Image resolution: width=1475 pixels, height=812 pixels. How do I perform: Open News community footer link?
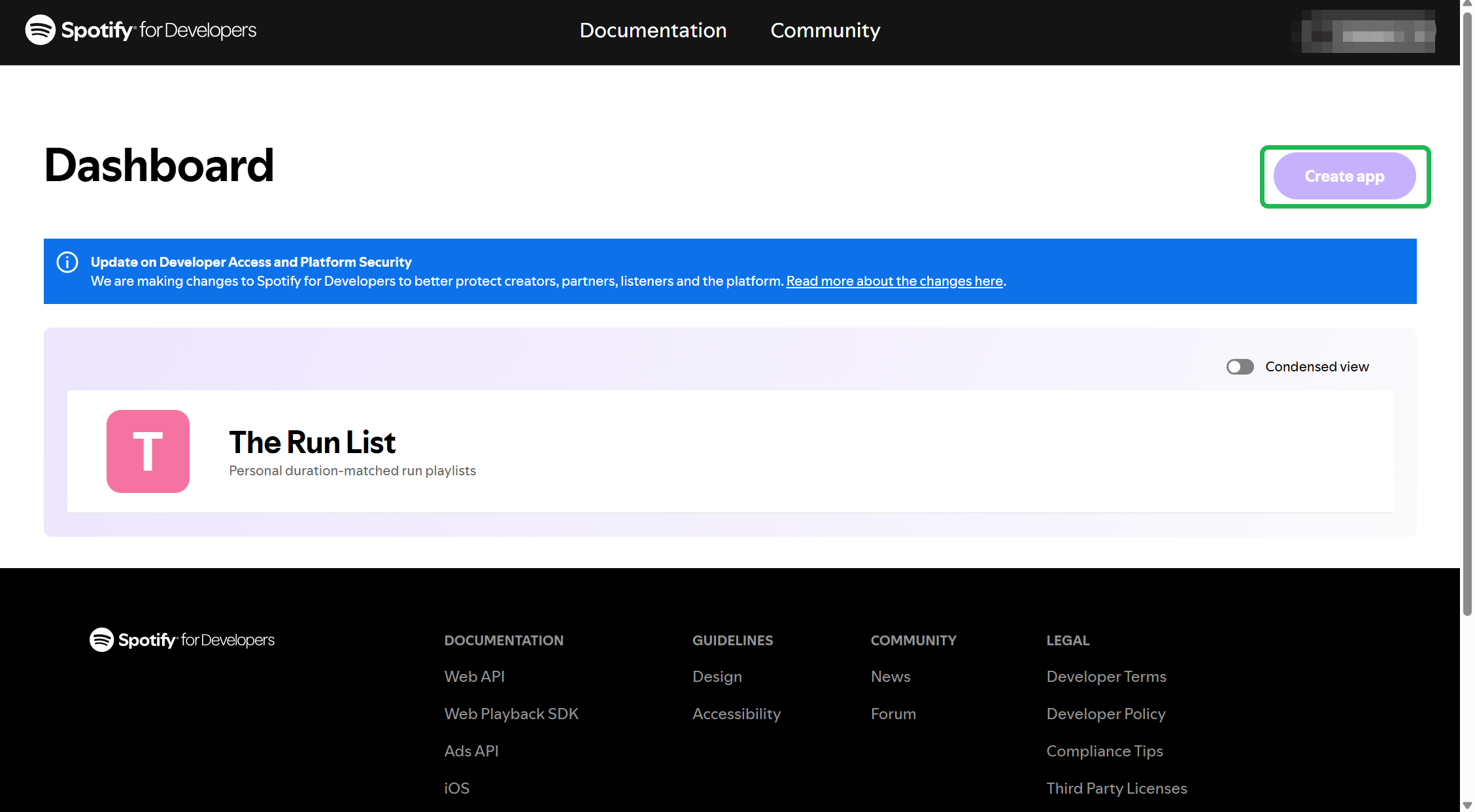click(x=890, y=677)
